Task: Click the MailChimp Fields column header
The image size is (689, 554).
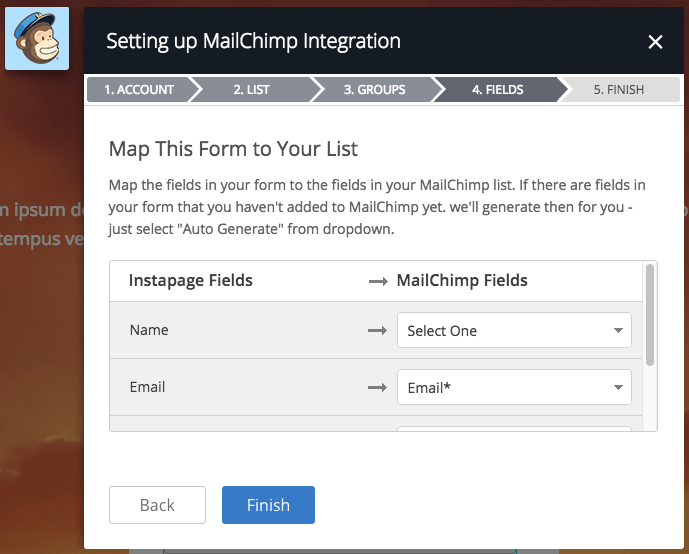Action: (462, 280)
